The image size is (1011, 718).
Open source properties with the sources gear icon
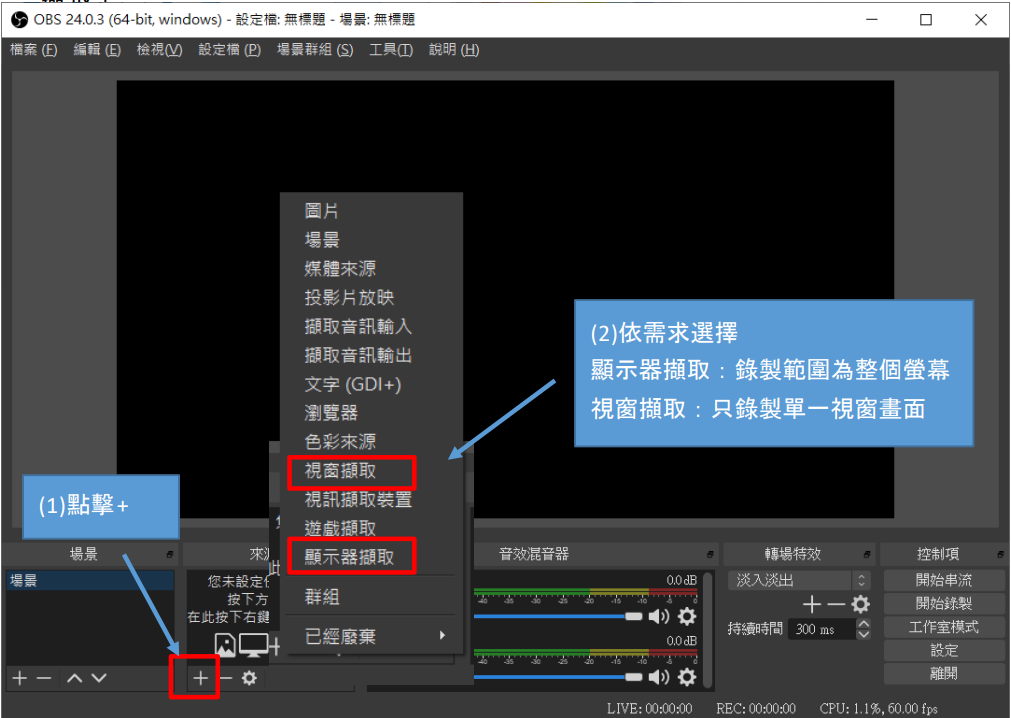(249, 678)
